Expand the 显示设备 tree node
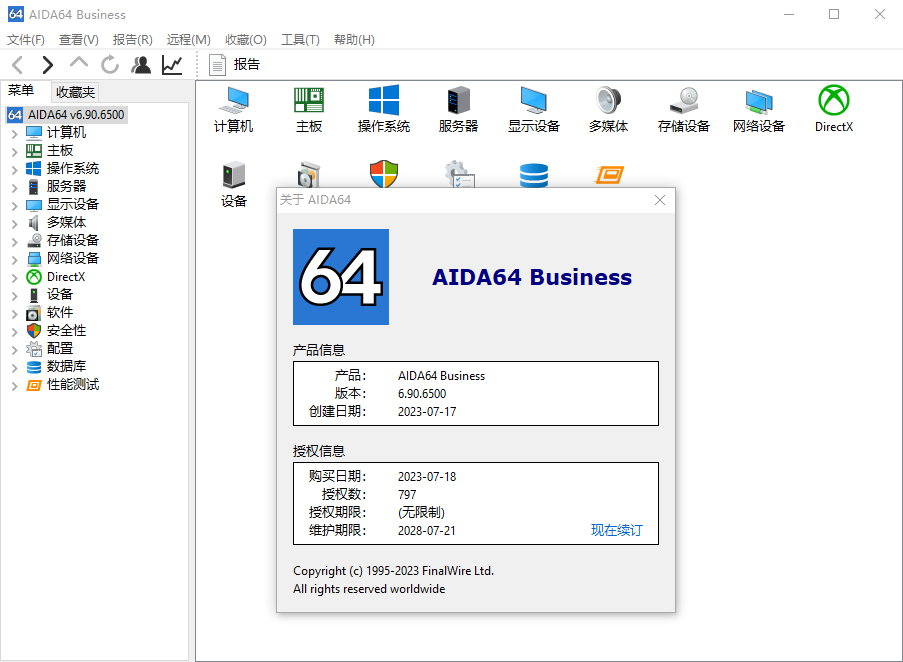 click(x=15, y=205)
